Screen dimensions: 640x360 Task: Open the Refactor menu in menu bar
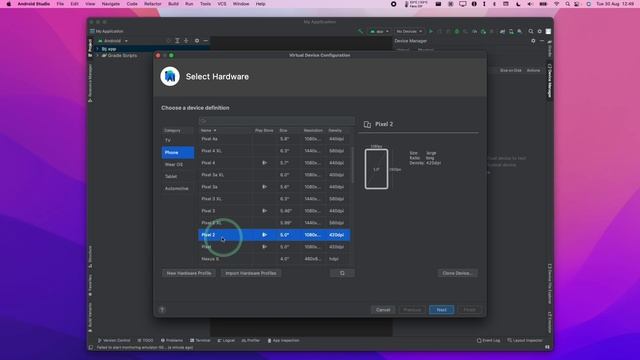pyautogui.click(x=153, y=4)
